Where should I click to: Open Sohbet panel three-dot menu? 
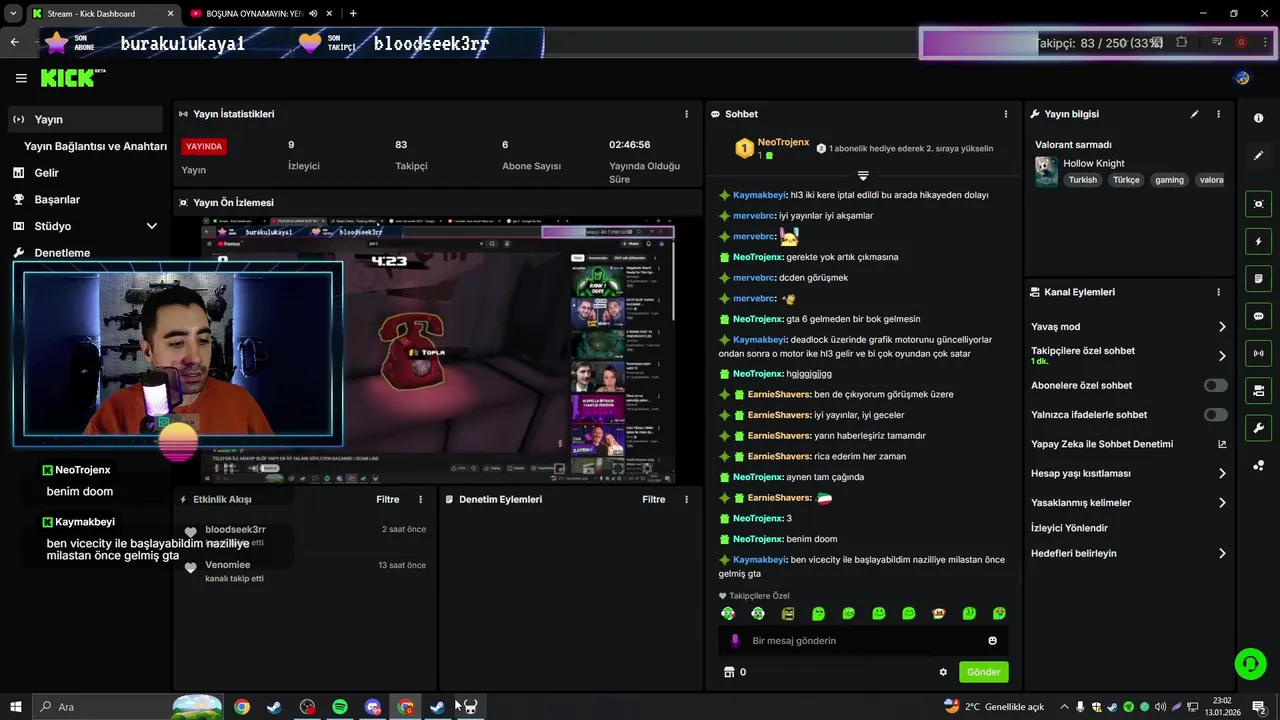(x=1006, y=114)
